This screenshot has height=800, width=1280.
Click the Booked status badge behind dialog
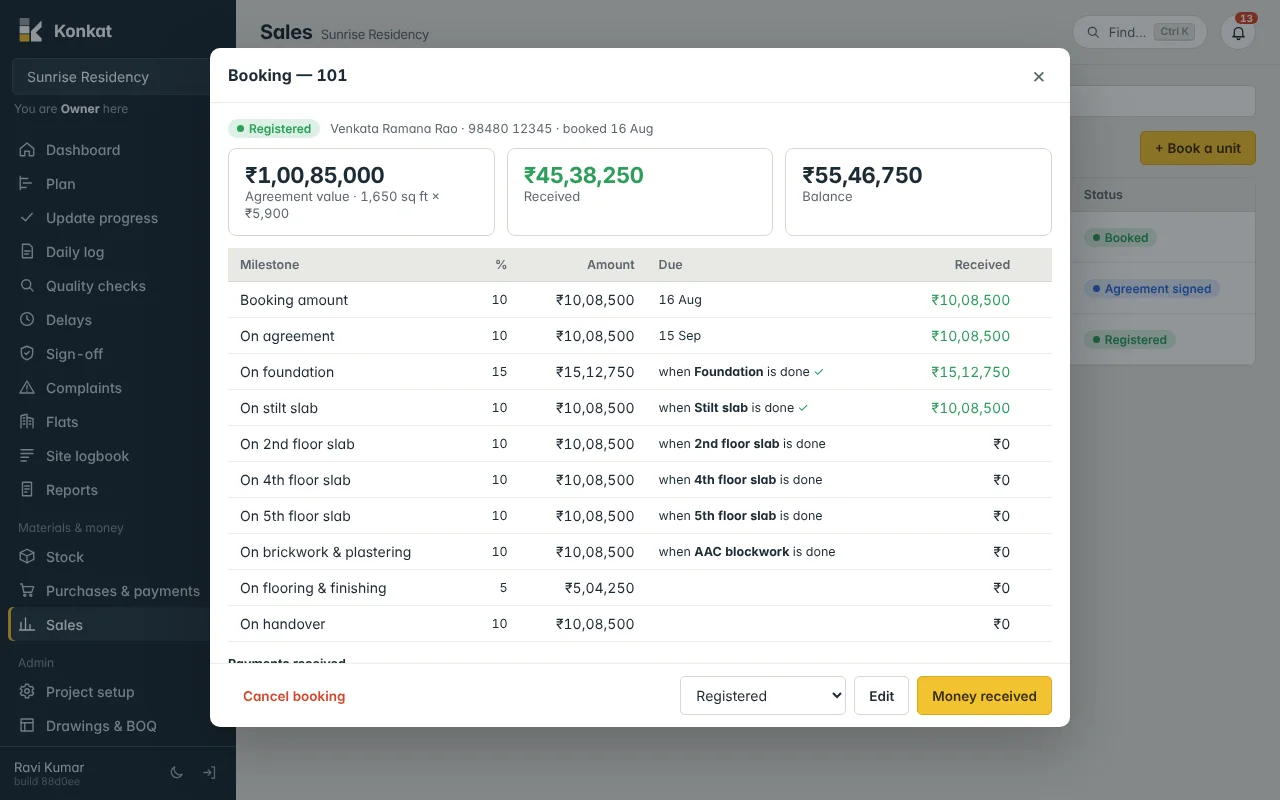(x=1120, y=238)
